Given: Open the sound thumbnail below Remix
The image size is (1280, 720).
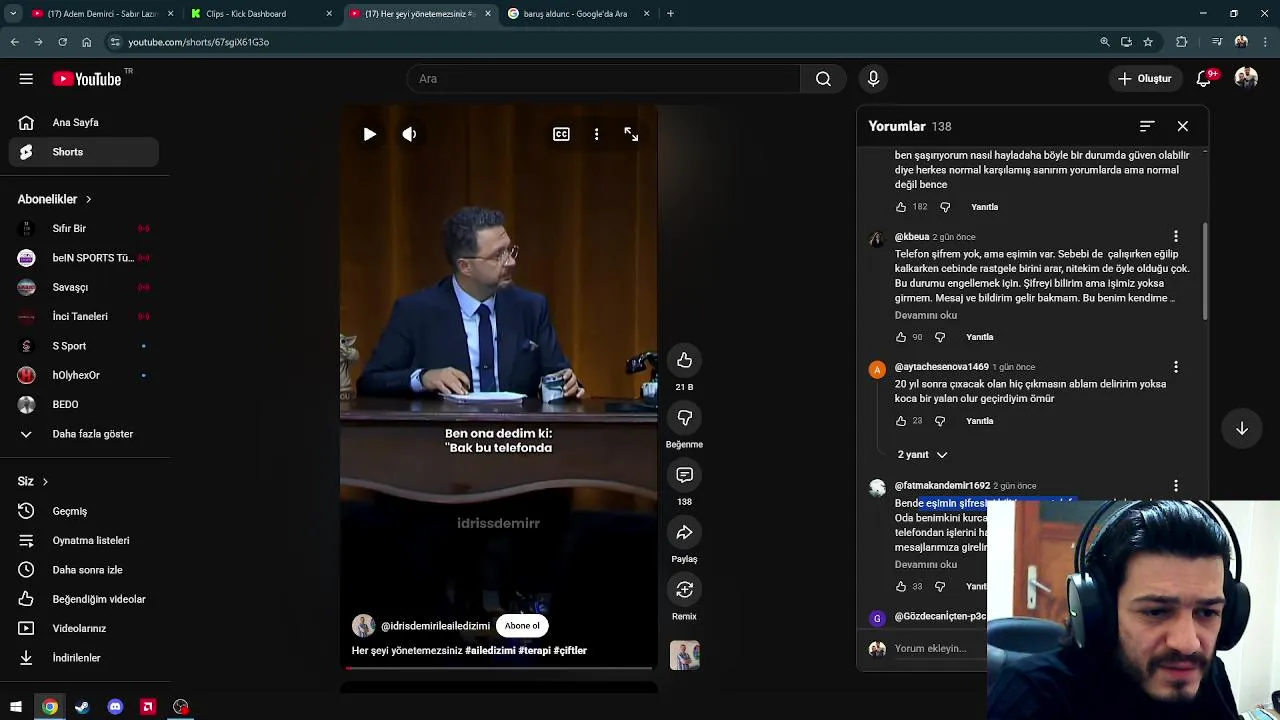Looking at the screenshot, I should 684,655.
